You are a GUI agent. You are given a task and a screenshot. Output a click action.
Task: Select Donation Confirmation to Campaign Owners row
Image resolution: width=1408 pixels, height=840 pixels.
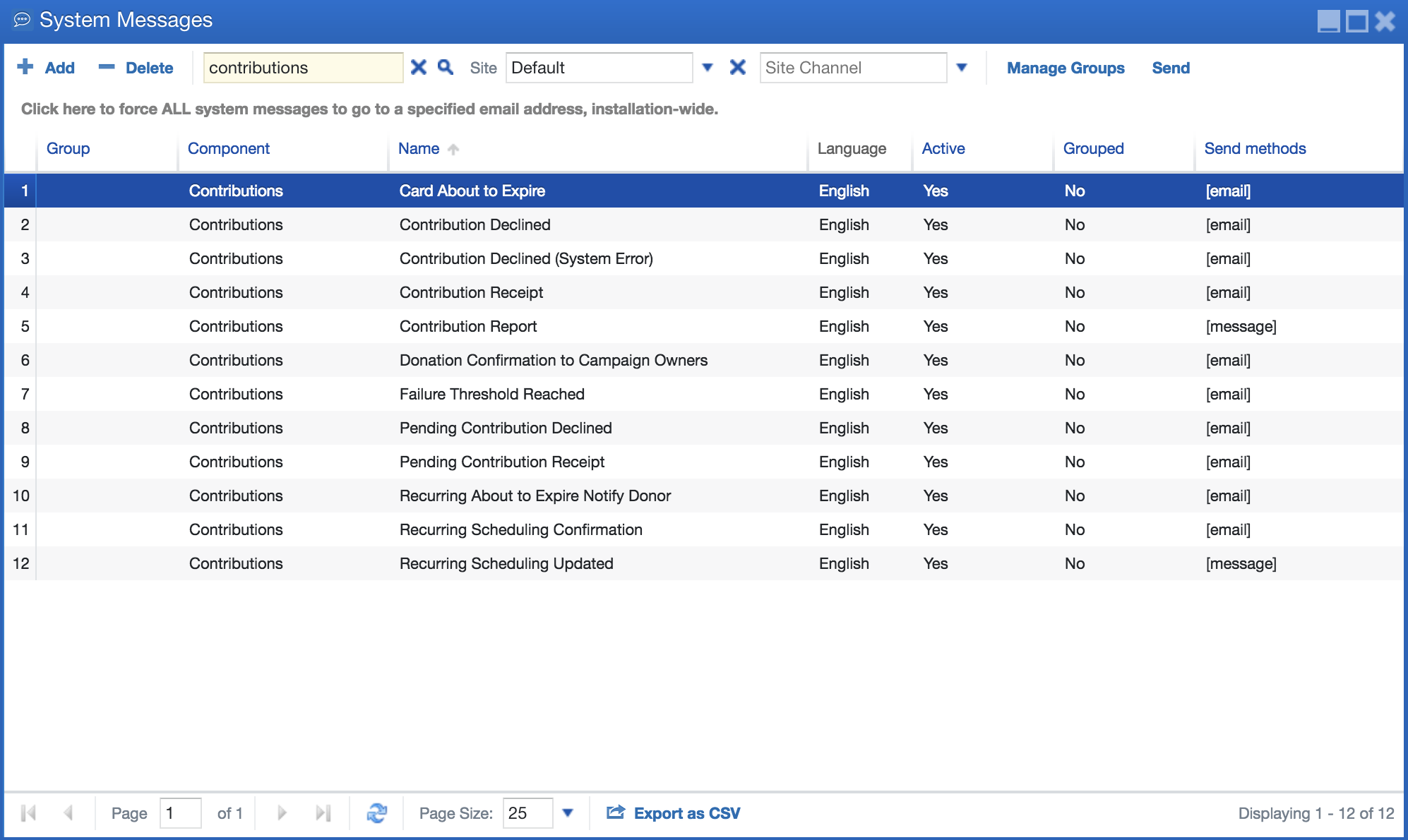(704, 360)
